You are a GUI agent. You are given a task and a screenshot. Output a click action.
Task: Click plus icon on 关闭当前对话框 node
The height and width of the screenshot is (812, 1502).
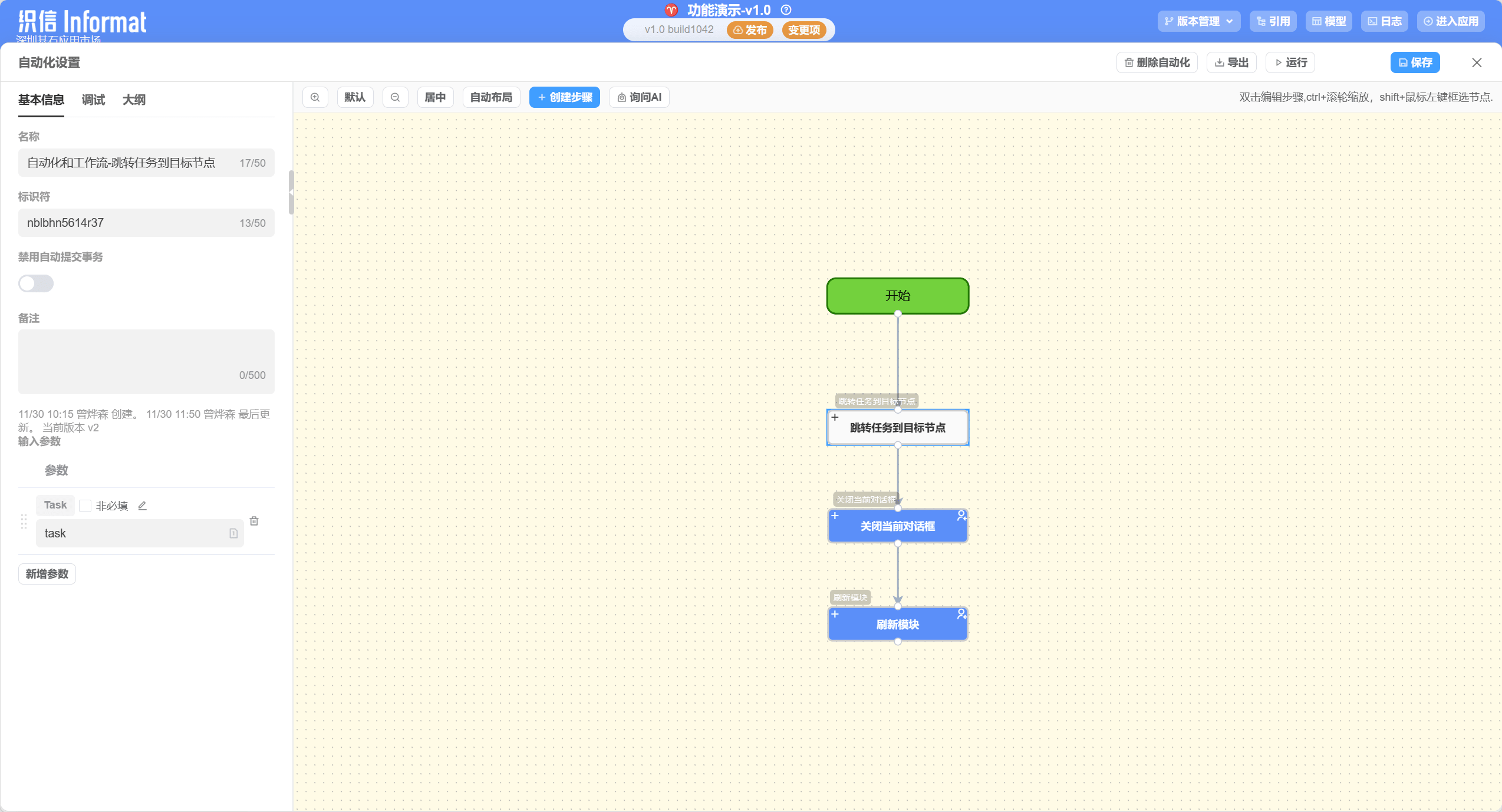835,516
